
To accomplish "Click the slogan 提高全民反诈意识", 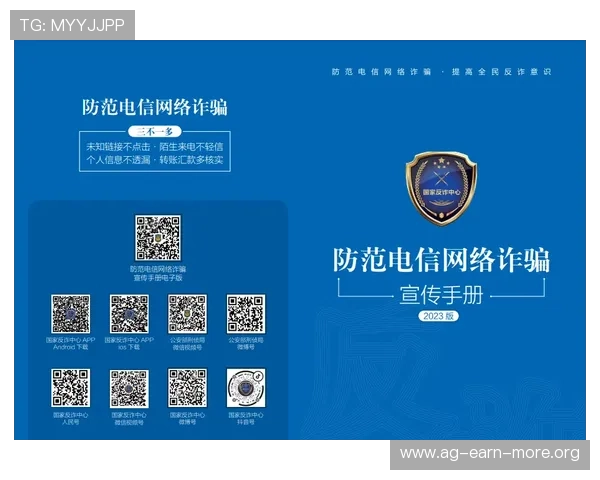I will [501, 72].
